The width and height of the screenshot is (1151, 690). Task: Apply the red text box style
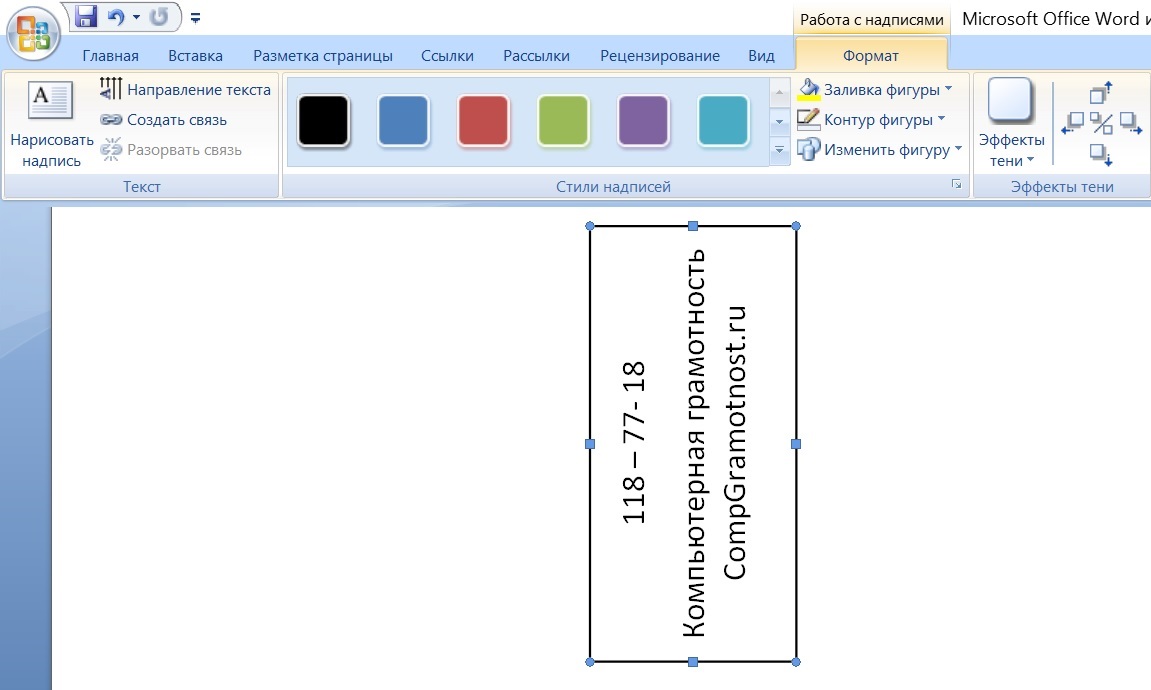click(x=484, y=120)
